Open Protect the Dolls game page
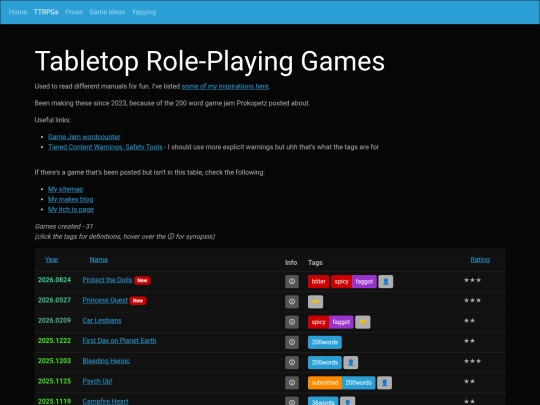 click(107, 280)
